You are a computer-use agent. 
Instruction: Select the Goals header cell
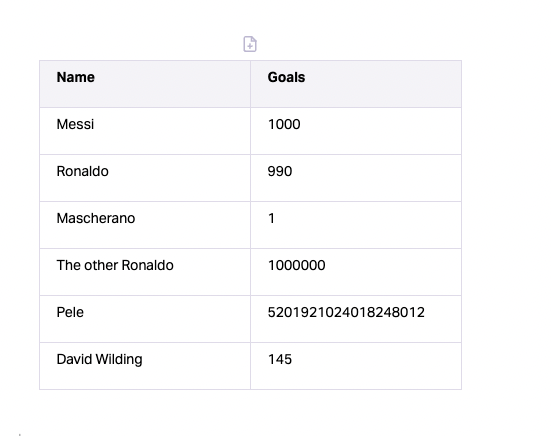pos(356,84)
